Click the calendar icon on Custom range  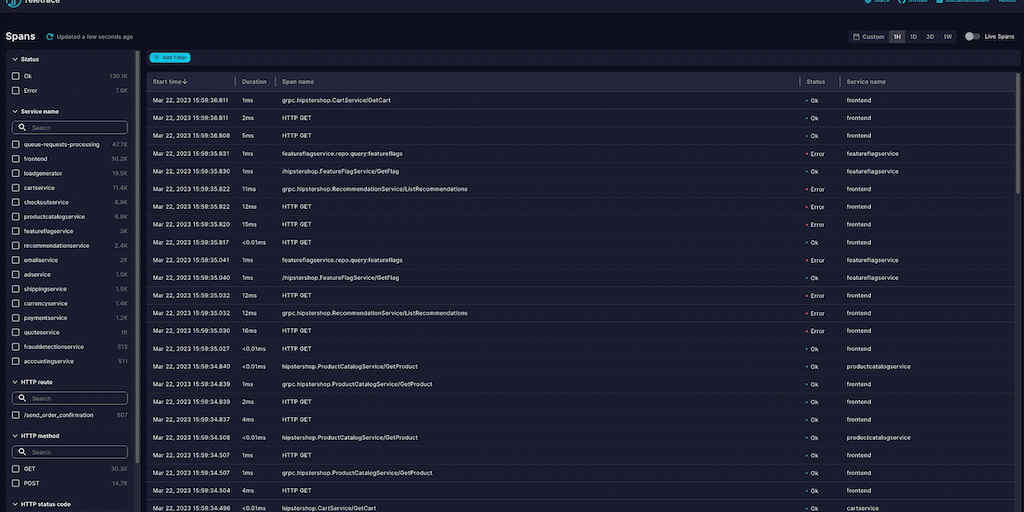pos(856,37)
